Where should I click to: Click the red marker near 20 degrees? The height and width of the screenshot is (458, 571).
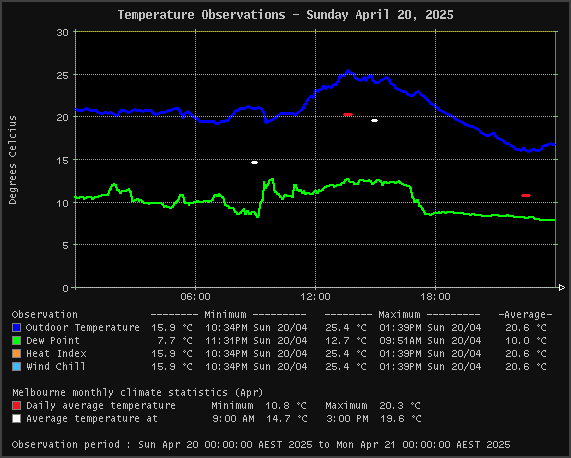[x=348, y=114]
